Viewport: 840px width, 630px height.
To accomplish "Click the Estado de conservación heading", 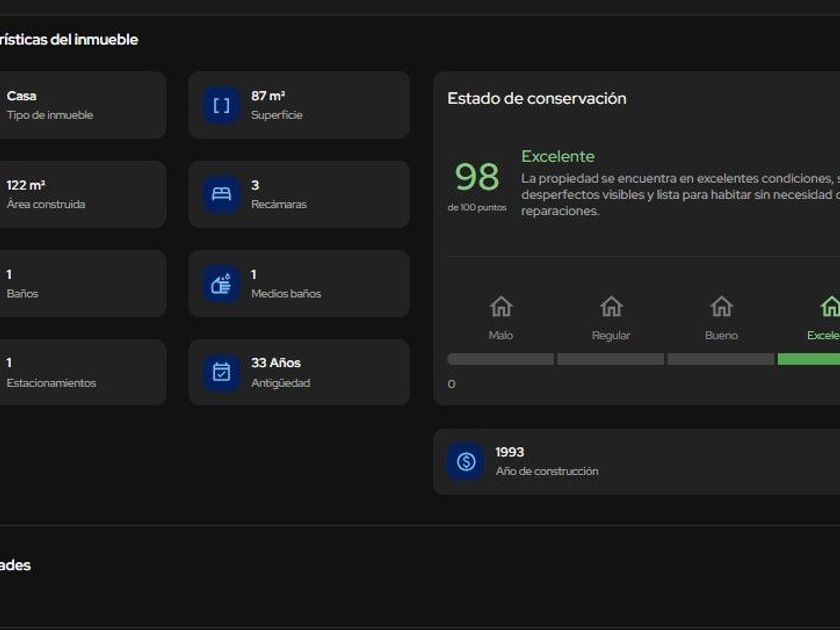I will coord(536,98).
